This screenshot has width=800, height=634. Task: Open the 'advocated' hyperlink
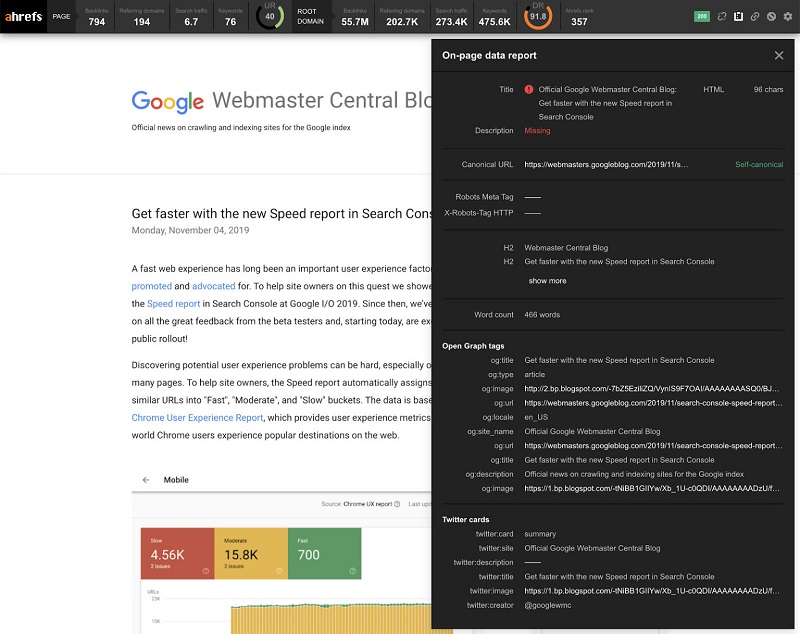click(x=213, y=286)
